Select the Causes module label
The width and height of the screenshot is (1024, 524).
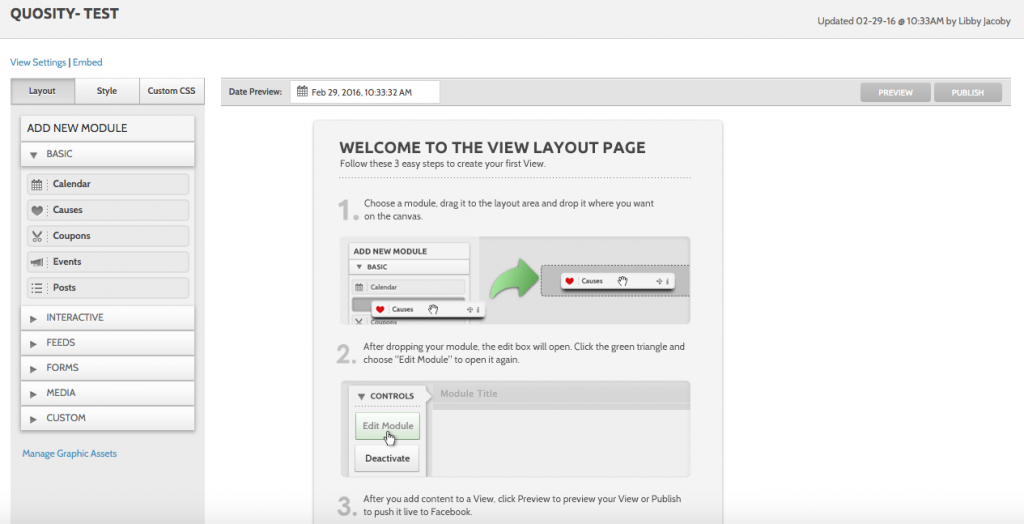point(68,210)
